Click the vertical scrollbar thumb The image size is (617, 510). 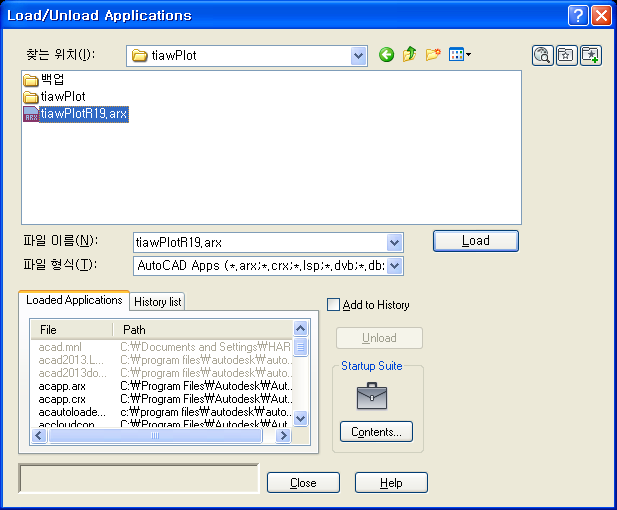[301, 347]
